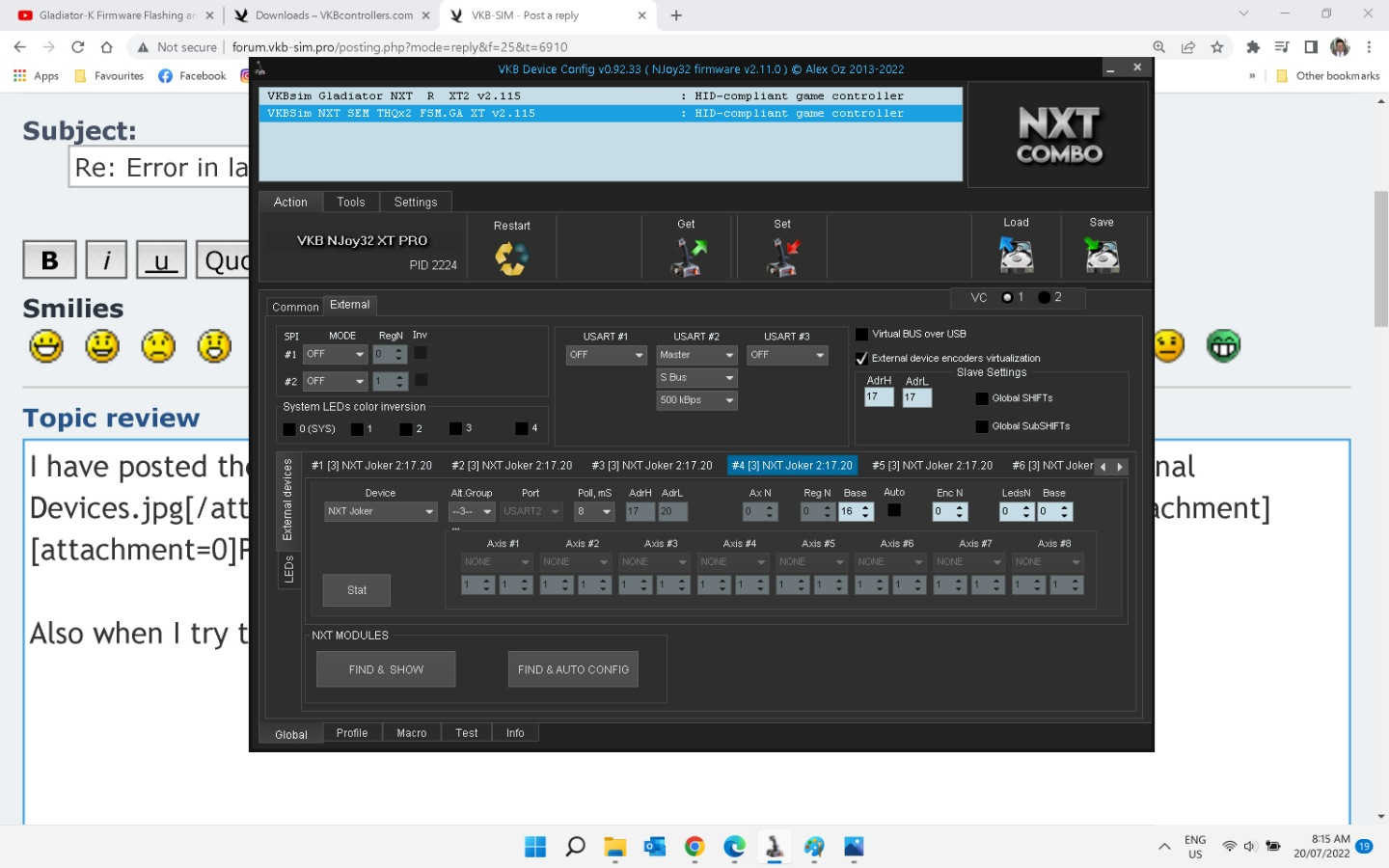The image size is (1389, 868).
Task: Go back in Chrome browser
Action: pos(19,46)
